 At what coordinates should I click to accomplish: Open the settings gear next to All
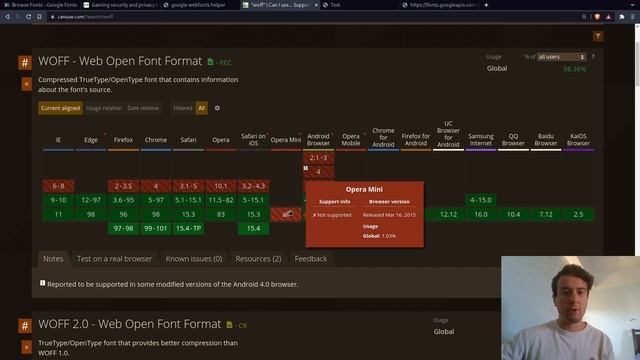pyautogui.click(x=217, y=108)
